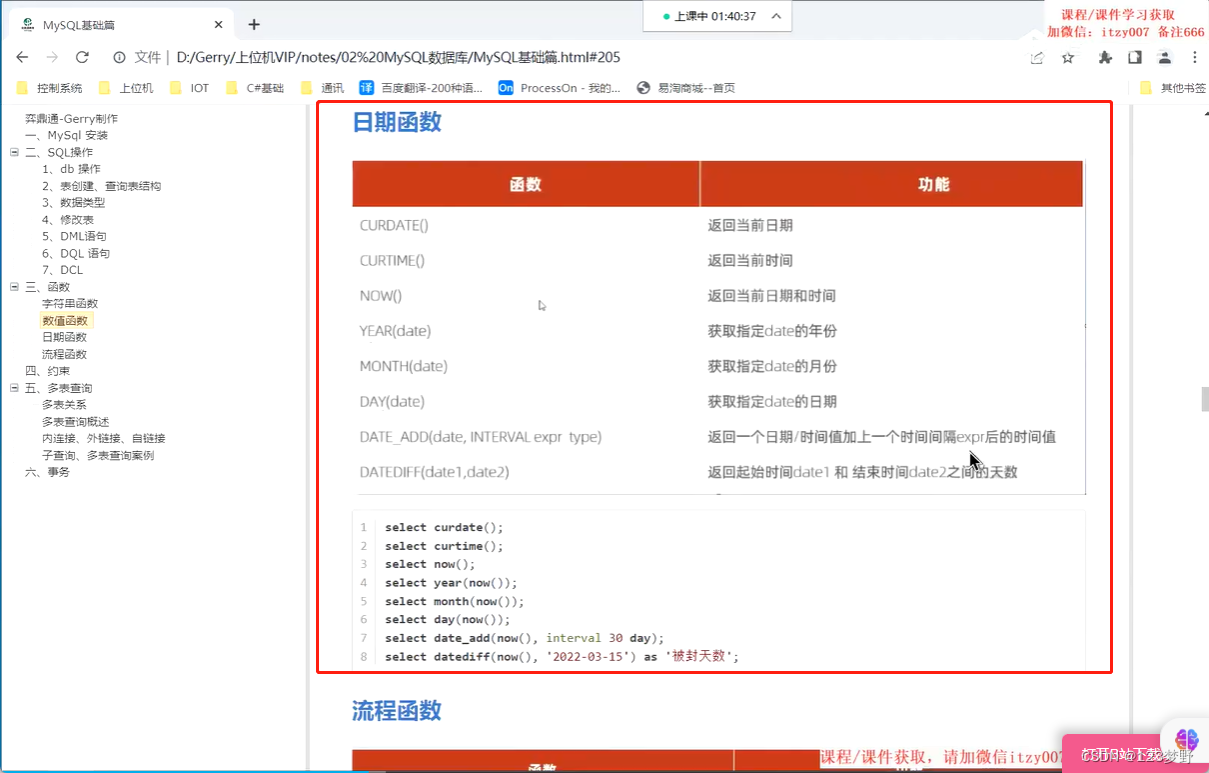
Task: Click the CURTIME() table cell
Action: pos(392,261)
